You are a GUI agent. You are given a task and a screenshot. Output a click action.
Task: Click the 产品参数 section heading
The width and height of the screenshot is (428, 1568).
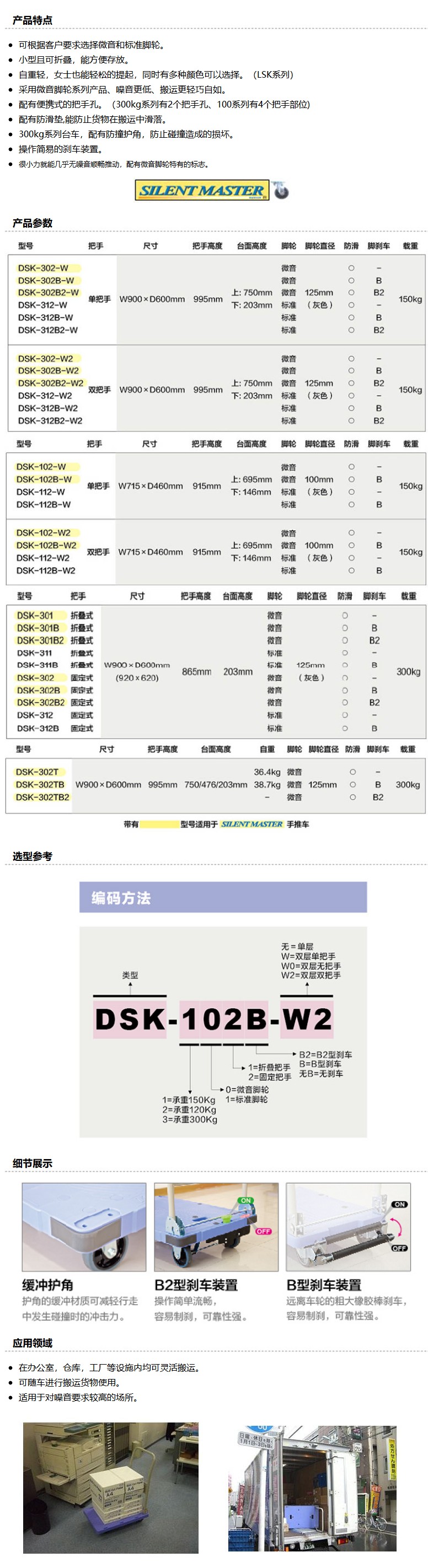coord(33,223)
